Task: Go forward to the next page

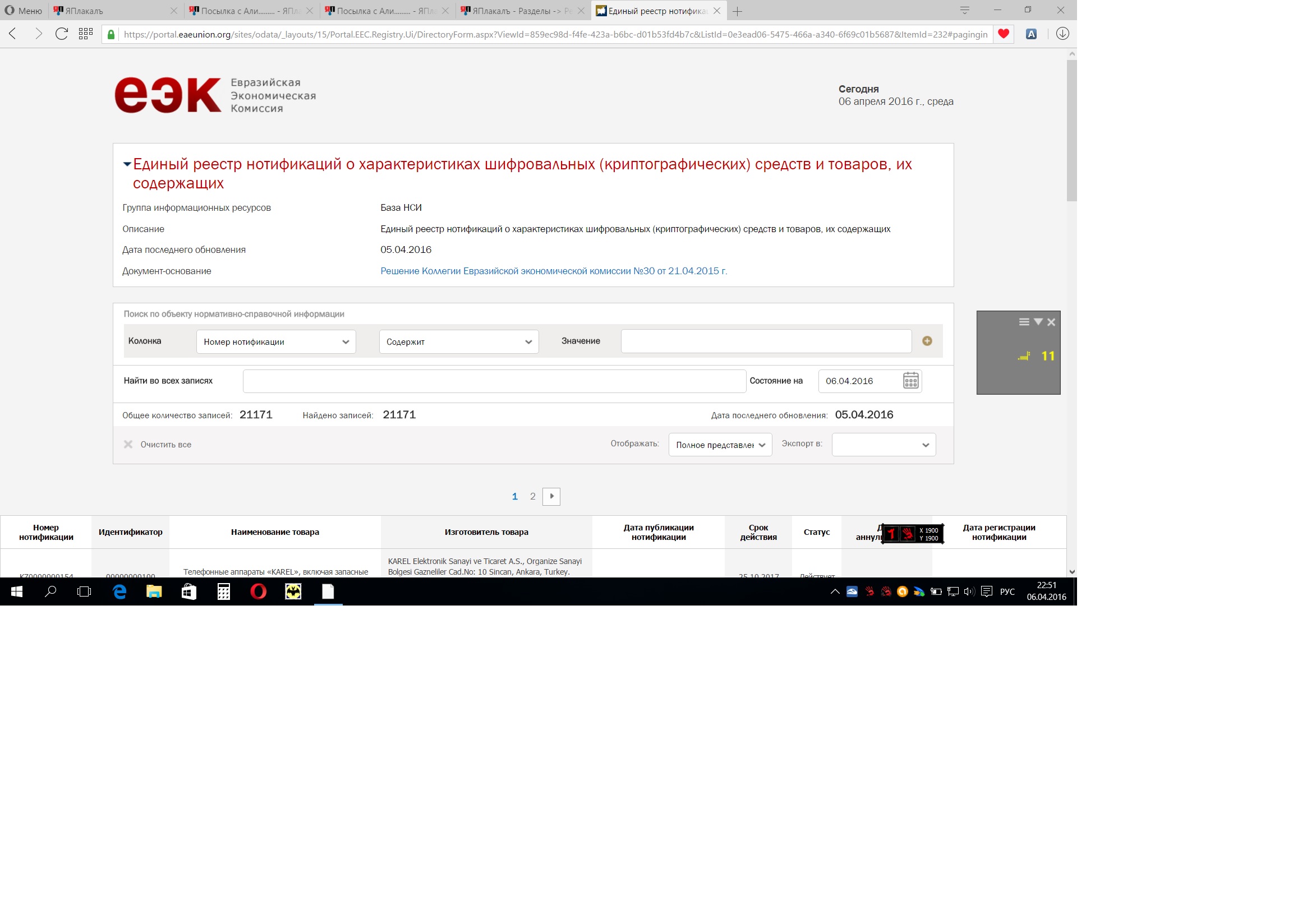Action: pos(38,34)
